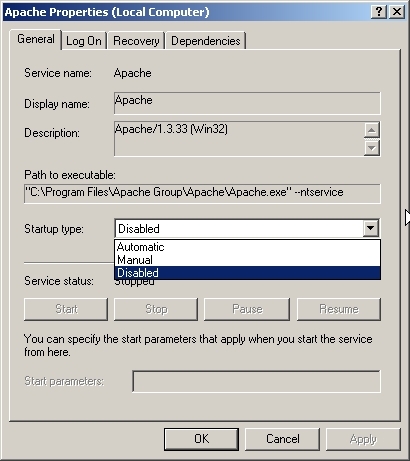Click 'Apache Properties (Local Computer)' title text
The image size is (410, 461).
tap(107, 12)
